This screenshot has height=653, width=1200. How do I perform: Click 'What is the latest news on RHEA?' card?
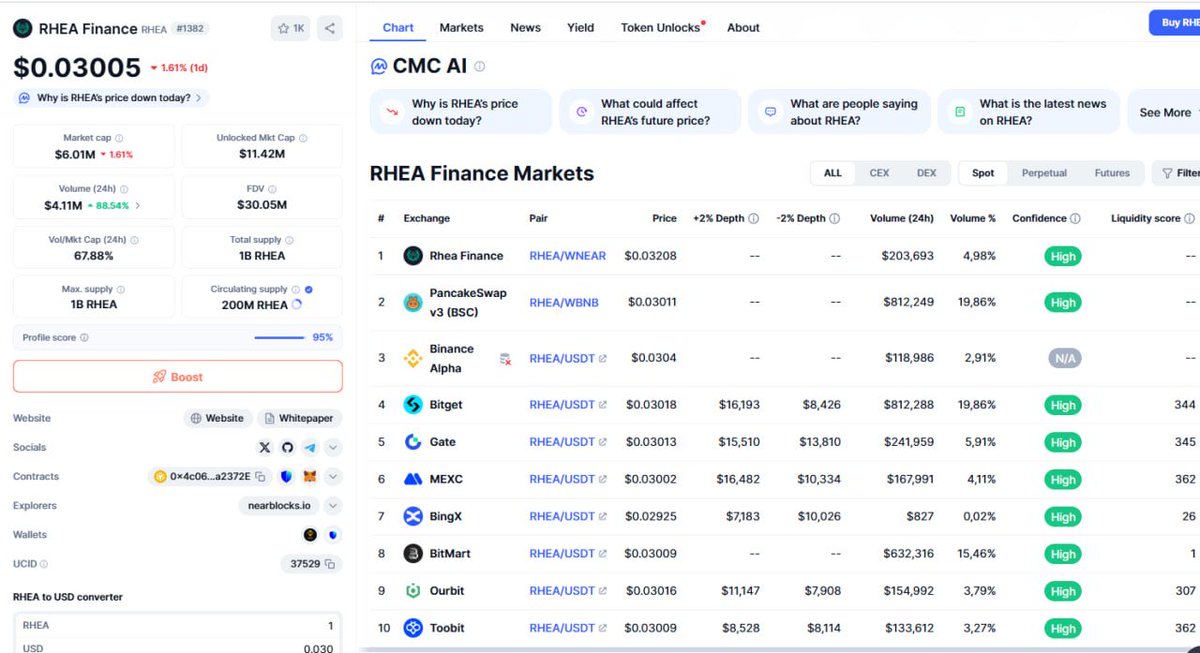pos(1028,112)
